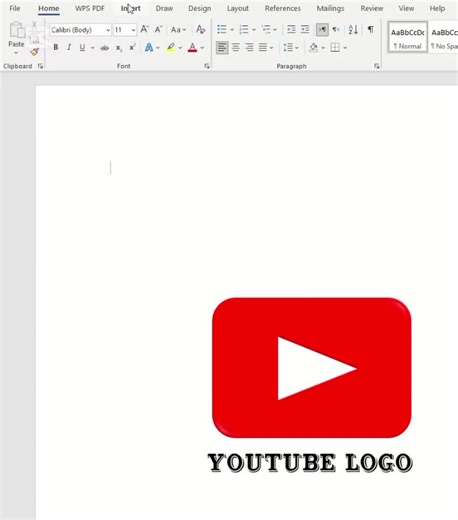Open the Review tab
The height and width of the screenshot is (520, 458).
pos(372,8)
